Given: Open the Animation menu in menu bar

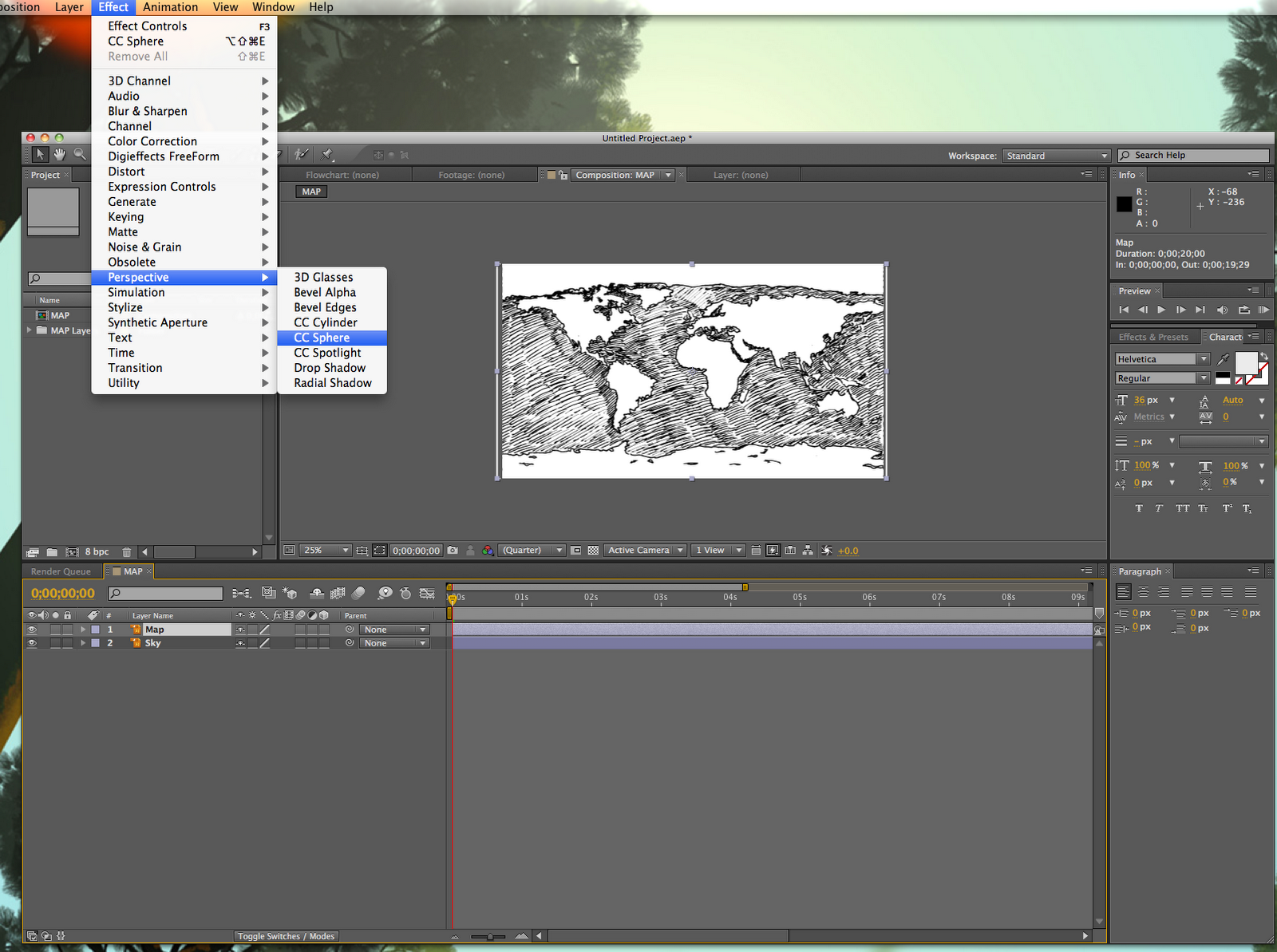Looking at the screenshot, I should (170, 7).
